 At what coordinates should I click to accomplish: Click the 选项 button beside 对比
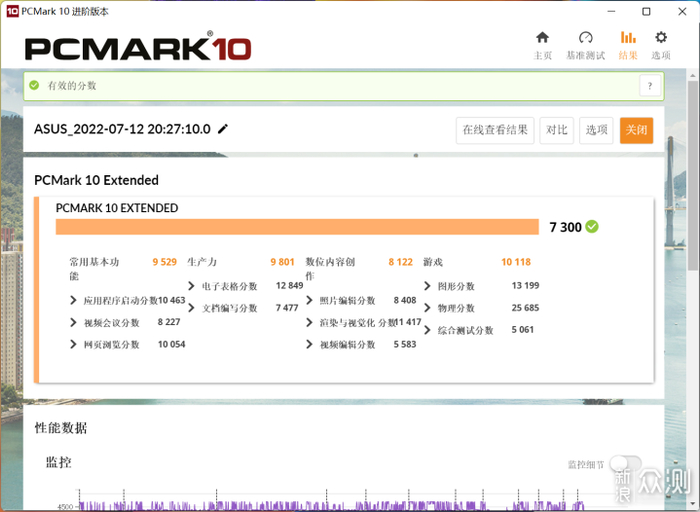pyautogui.click(x=596, y=130)
